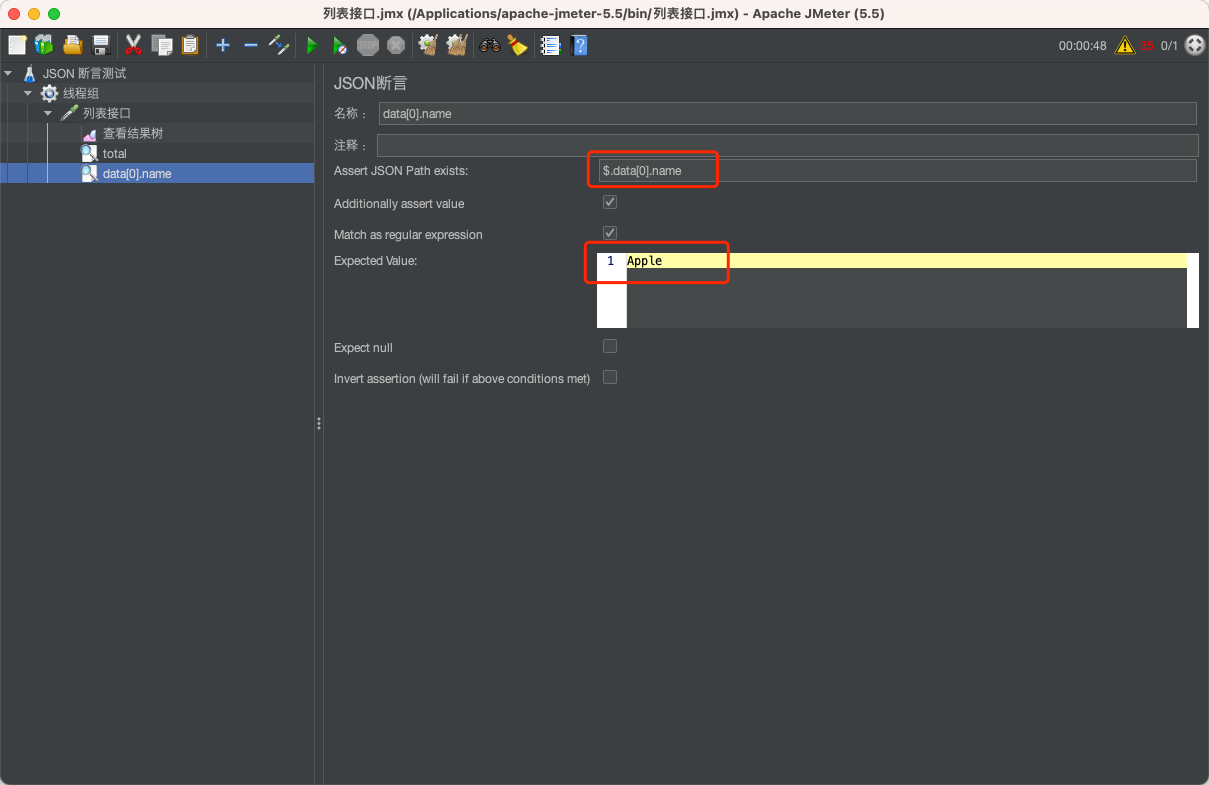Disable Match as regular expression
Screen dimensions: 1209x785
coord(609,232)
